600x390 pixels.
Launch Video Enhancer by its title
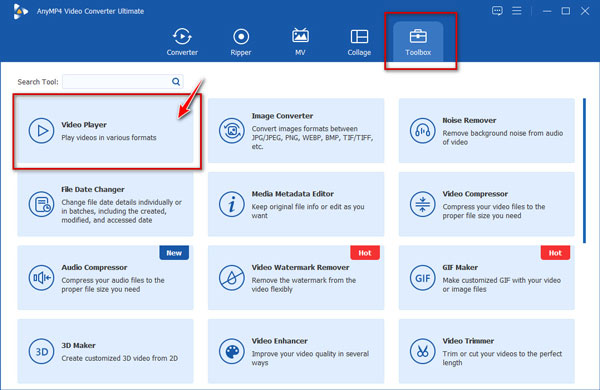click(279, 341)
